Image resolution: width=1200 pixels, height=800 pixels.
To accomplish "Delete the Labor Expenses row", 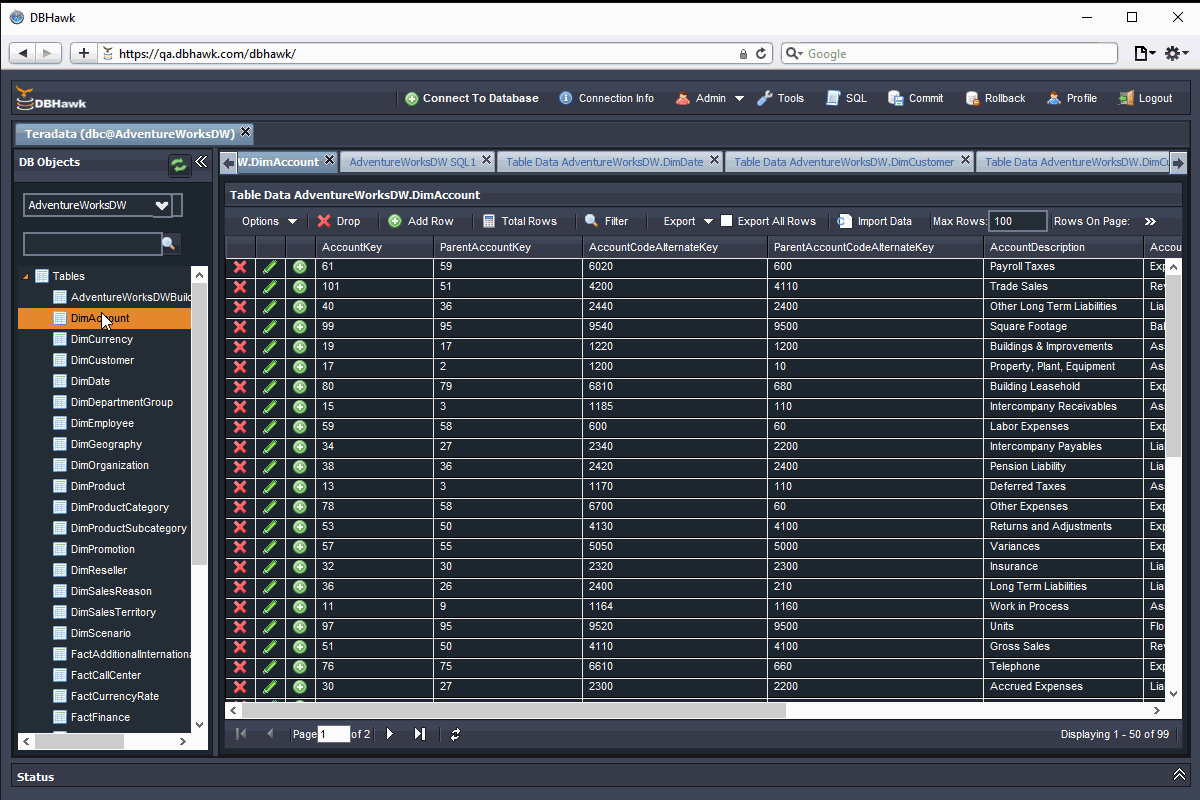I will tap(240, 427).
